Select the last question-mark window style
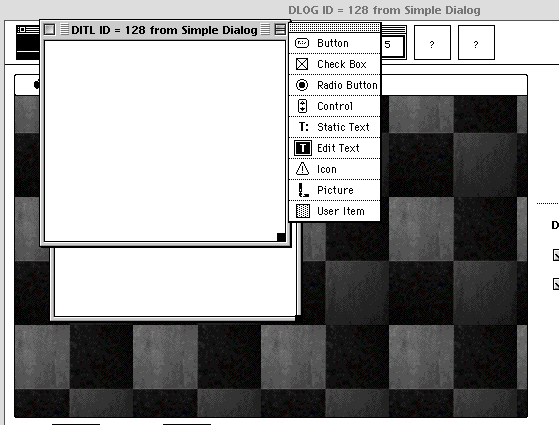 pyautogui.click(x=476, y=42)
